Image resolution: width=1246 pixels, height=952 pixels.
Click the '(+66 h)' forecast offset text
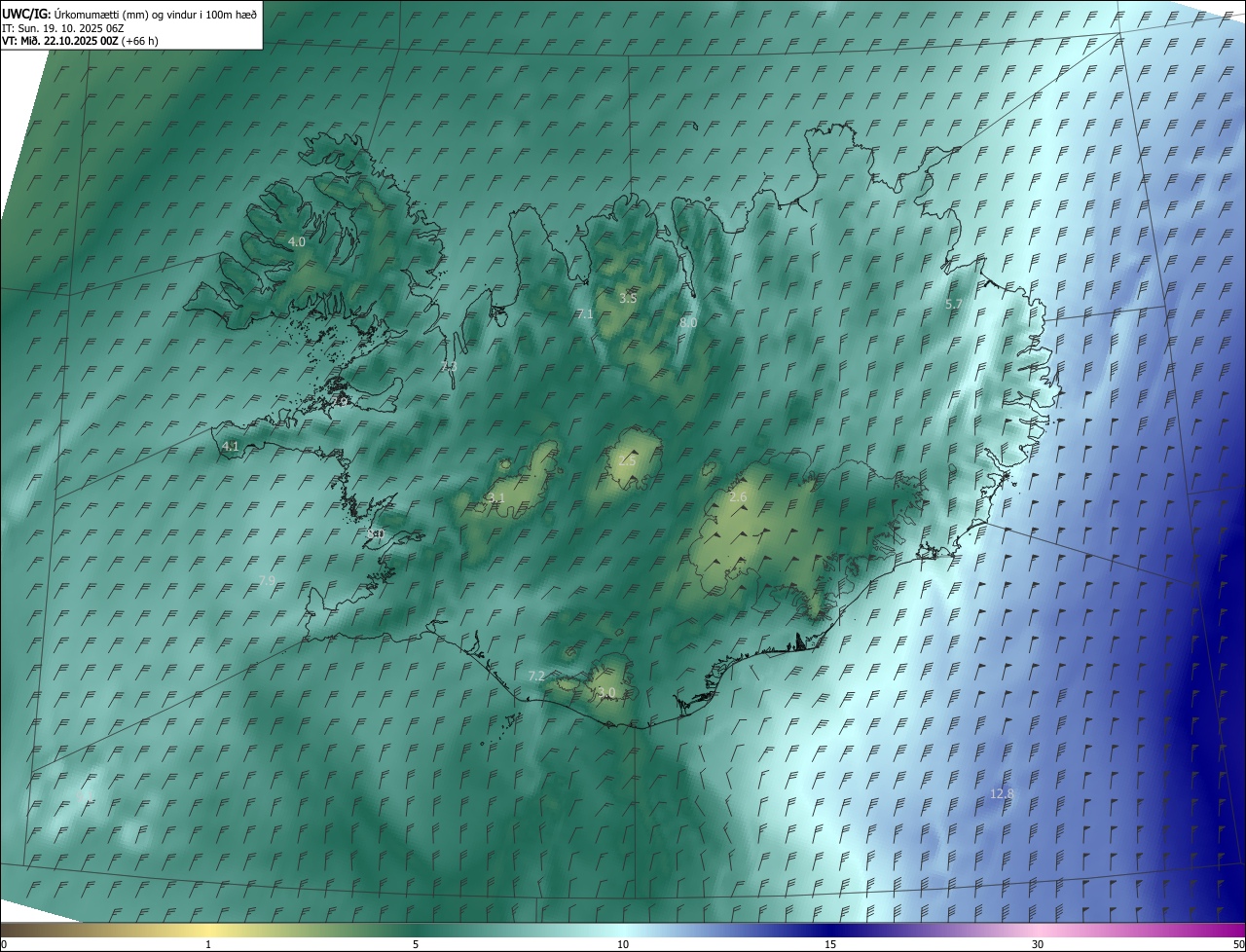(x=138, y=41)
